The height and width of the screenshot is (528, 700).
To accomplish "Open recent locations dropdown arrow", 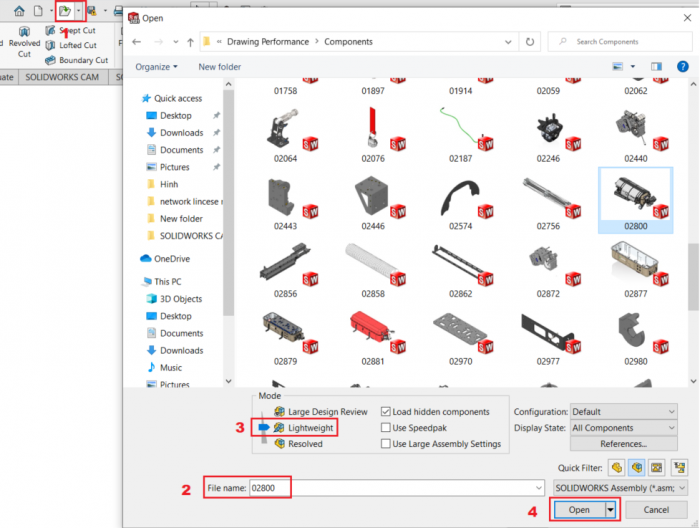I will [x=176, y=42].
